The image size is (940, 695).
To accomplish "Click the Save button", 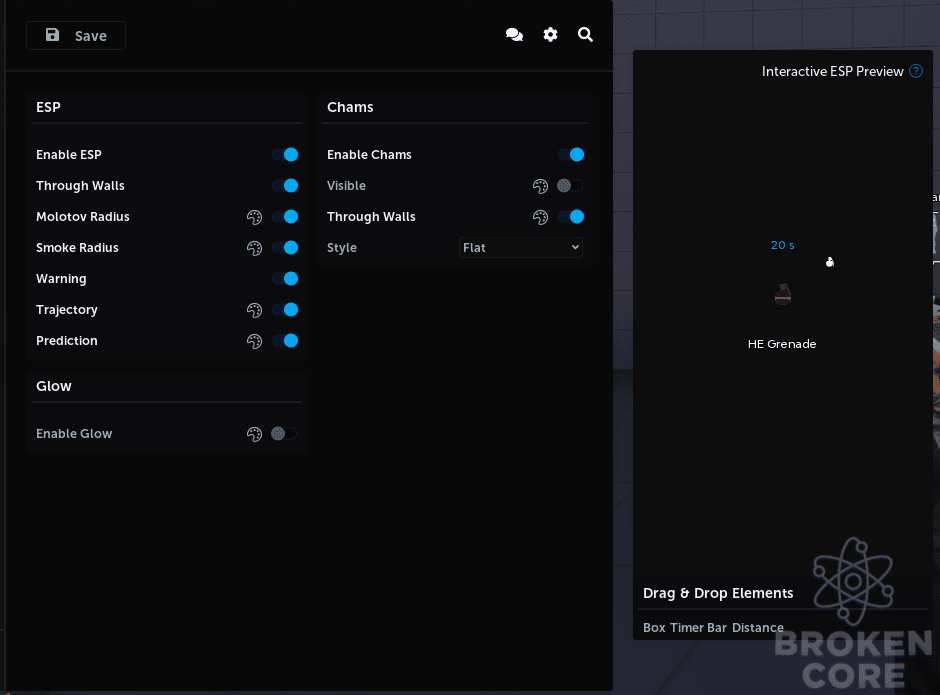I will [x=76, y=35].
